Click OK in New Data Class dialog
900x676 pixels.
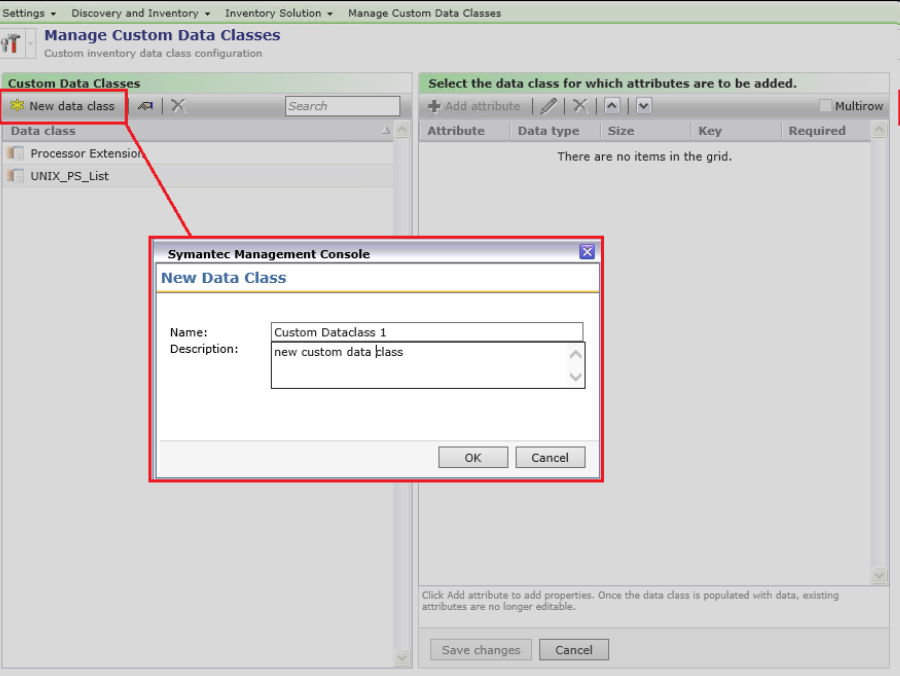(473, 457)
